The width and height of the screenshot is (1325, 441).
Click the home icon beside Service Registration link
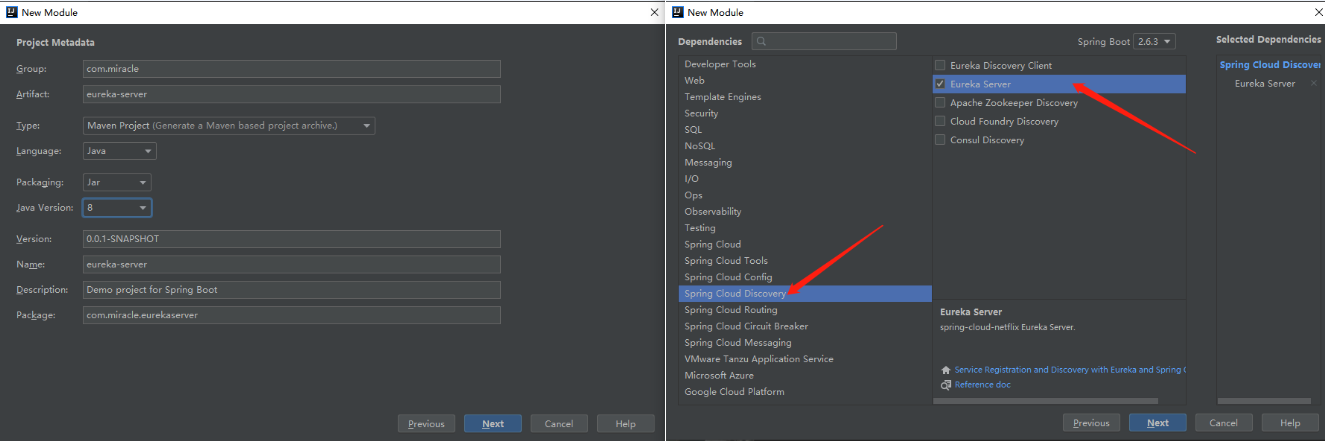click(x=946, y=369)
